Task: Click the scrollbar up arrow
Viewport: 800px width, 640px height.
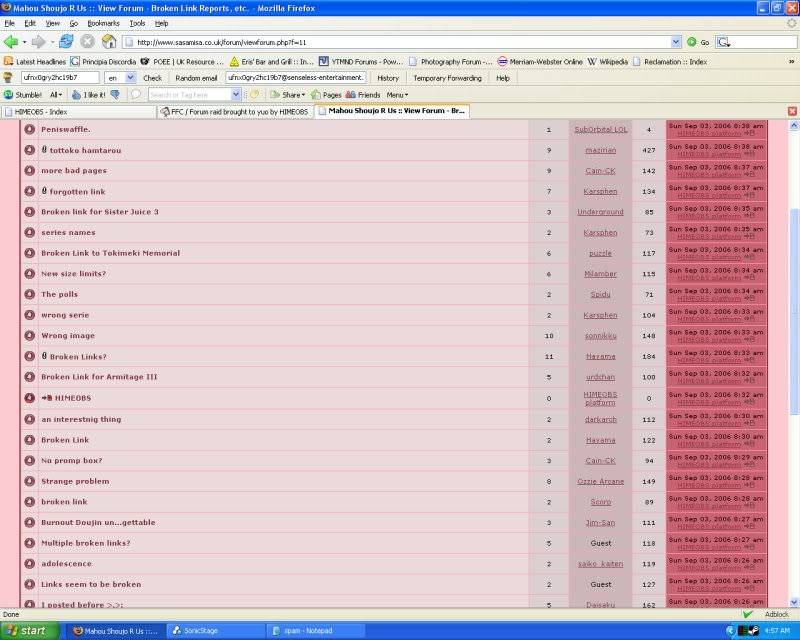Action: pos(793,125)
